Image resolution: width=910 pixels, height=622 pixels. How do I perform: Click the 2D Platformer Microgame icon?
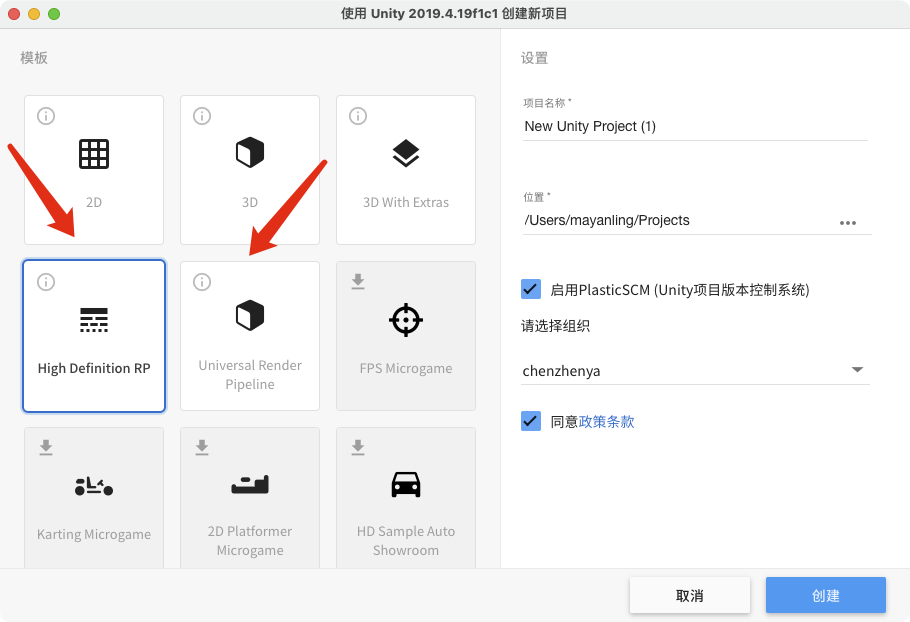tap(250, 484)
